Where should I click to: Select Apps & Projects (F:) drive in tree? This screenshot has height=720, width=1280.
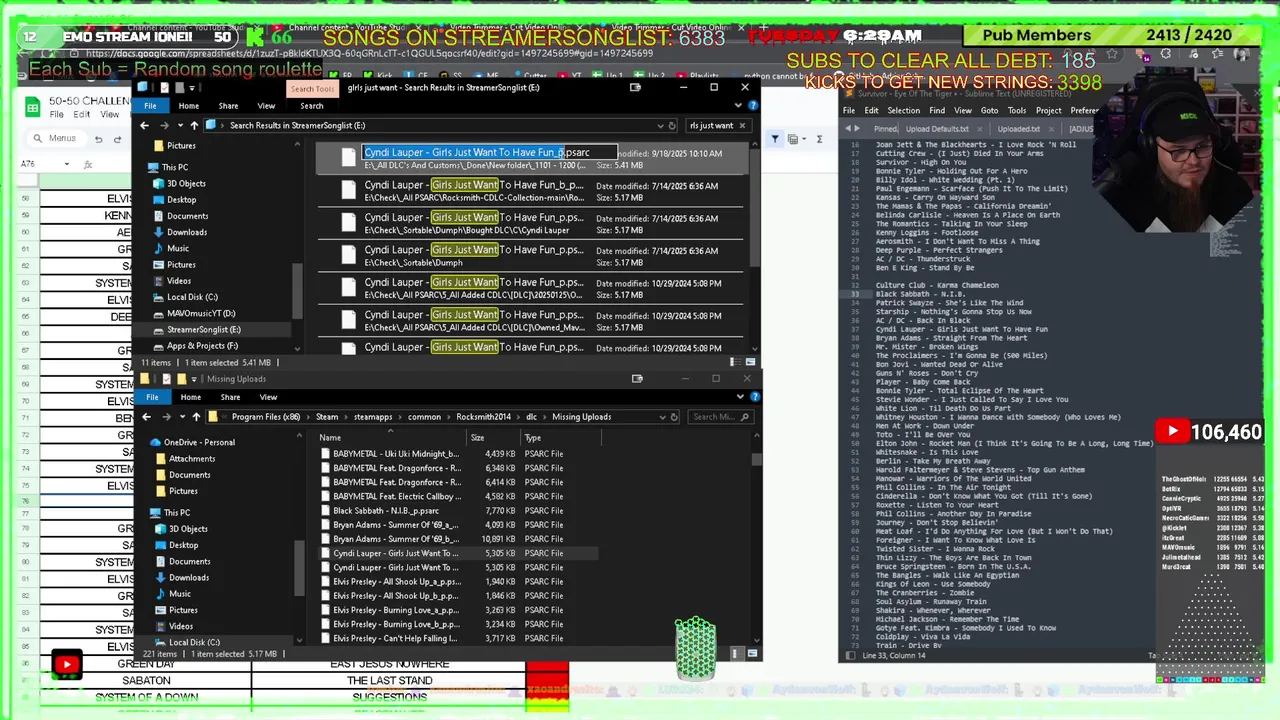click(202, 346)
